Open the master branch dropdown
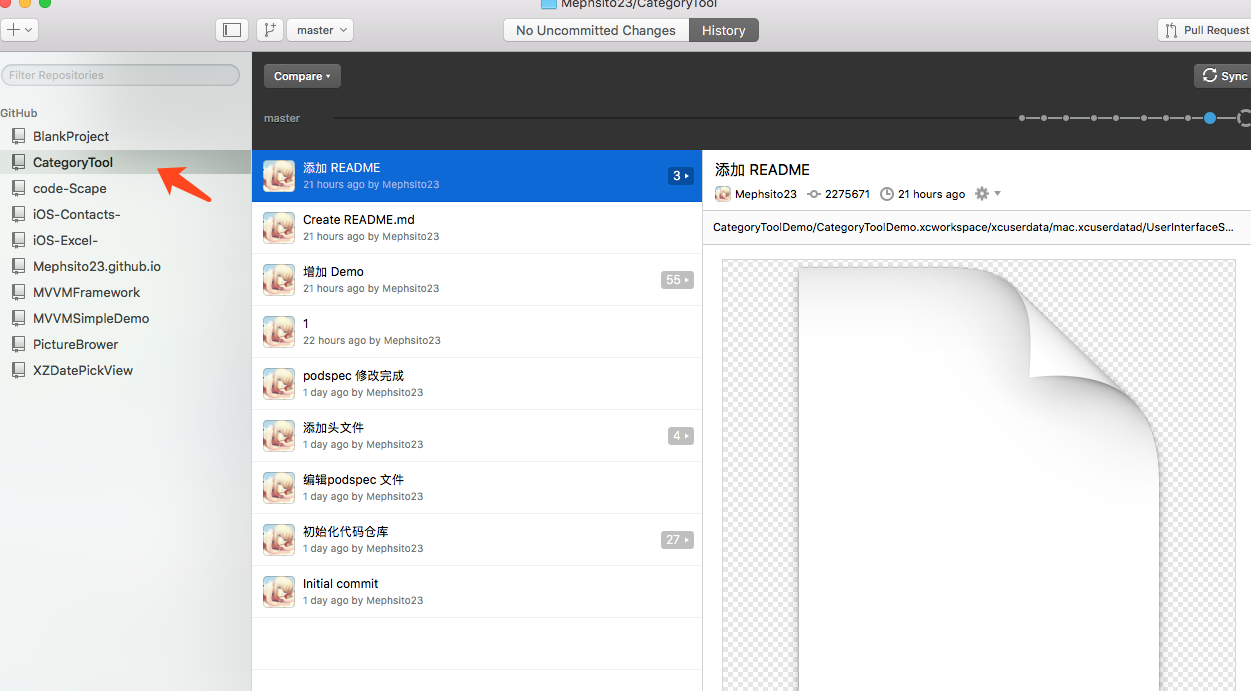Viewport: 1251px width, 691px height. tap(320, 30)
